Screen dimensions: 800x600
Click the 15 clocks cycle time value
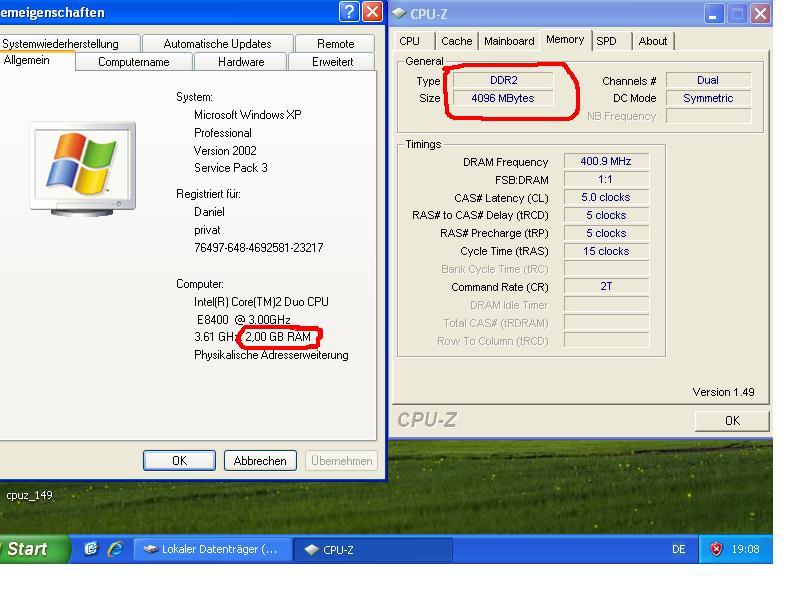click(606, 251)
